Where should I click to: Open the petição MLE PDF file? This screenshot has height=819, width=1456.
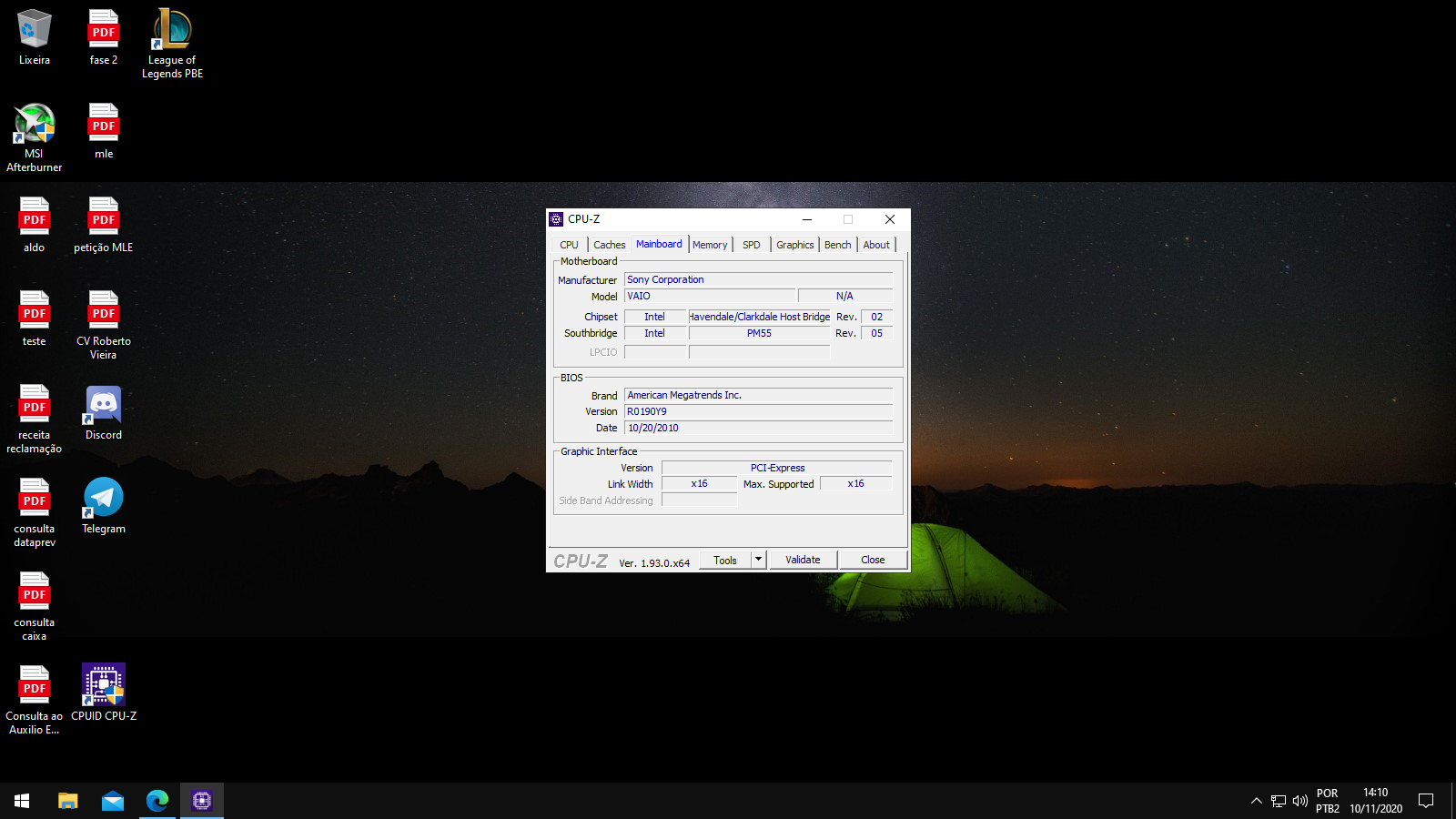coord(104,226)
